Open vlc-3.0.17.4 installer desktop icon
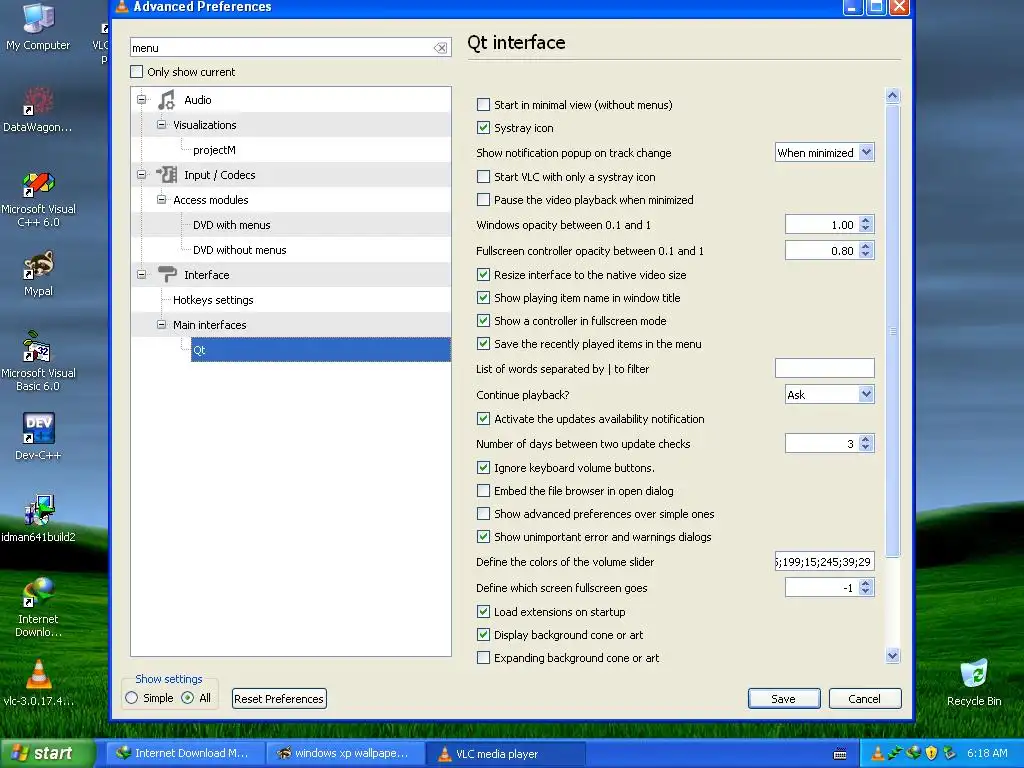Viewport: 1024px width, 768px height. pyautogui.click(x=38, y=682)
